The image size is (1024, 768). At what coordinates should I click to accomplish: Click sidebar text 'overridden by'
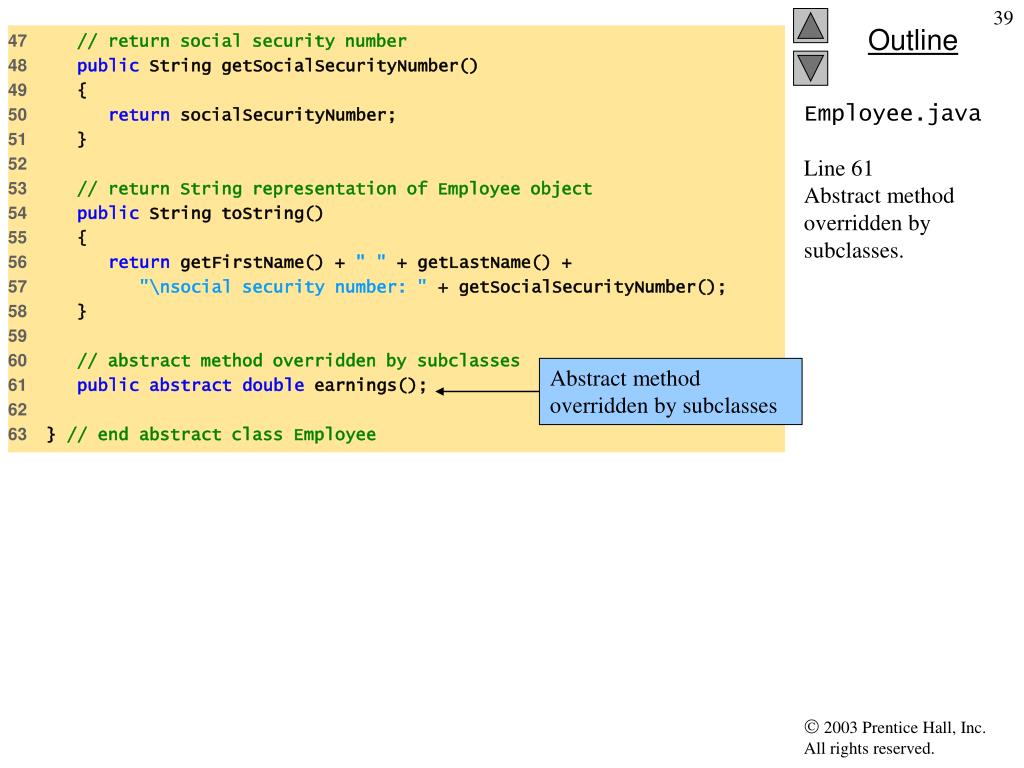[867, 223]
